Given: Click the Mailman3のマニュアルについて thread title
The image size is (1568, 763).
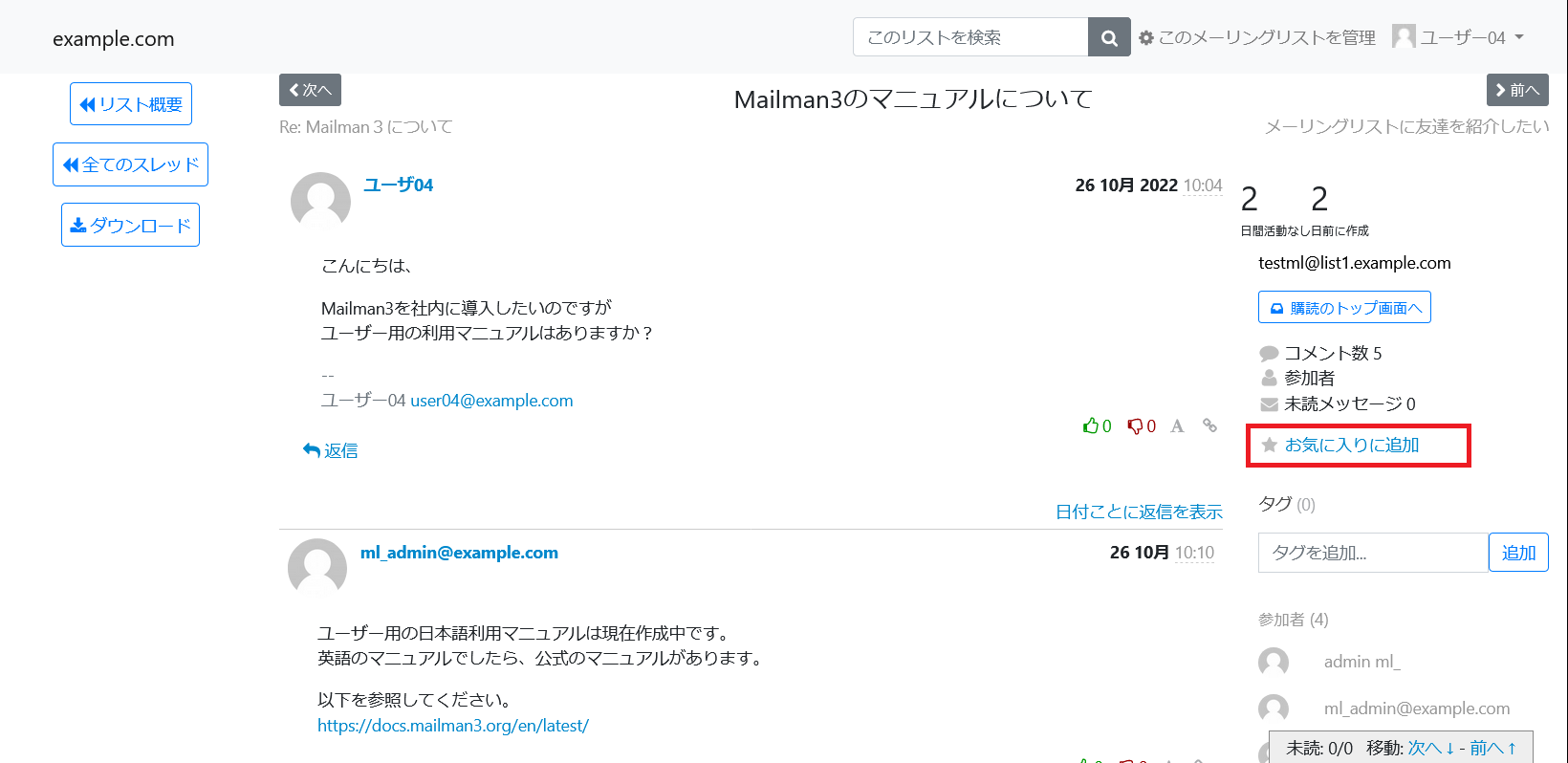Looking at the screenshot, I should tap(913, 99).
